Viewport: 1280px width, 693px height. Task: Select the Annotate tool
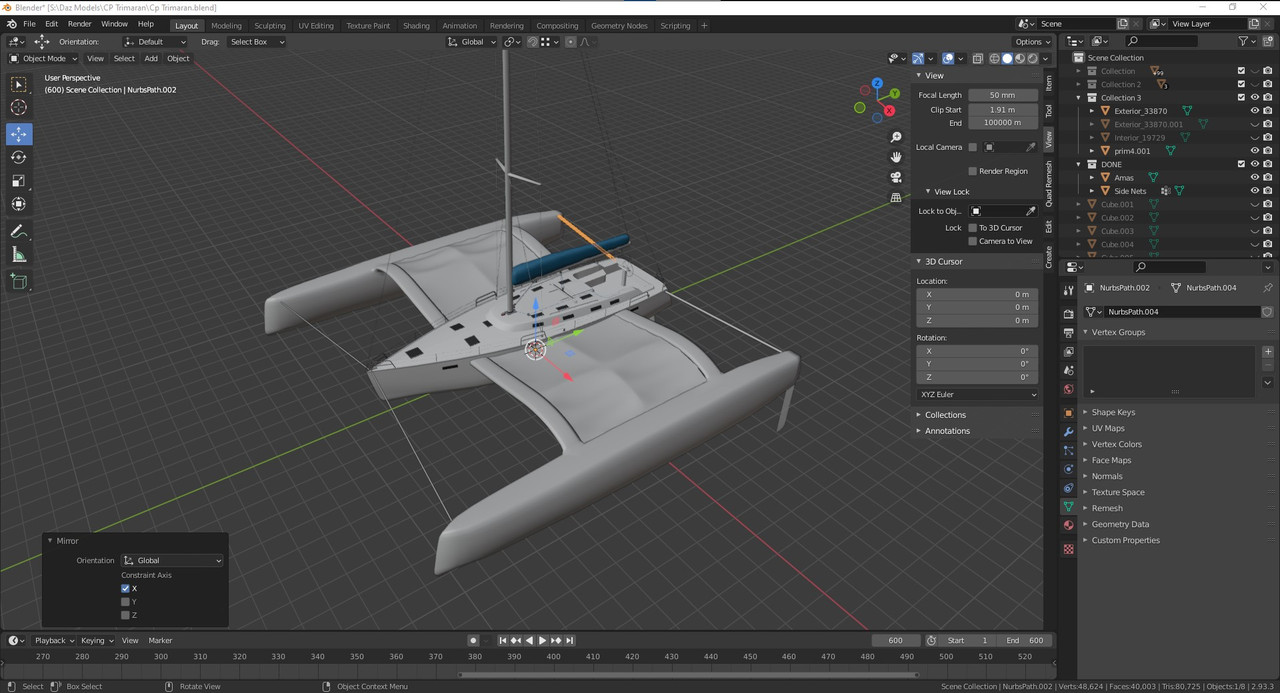pos(19,232)
